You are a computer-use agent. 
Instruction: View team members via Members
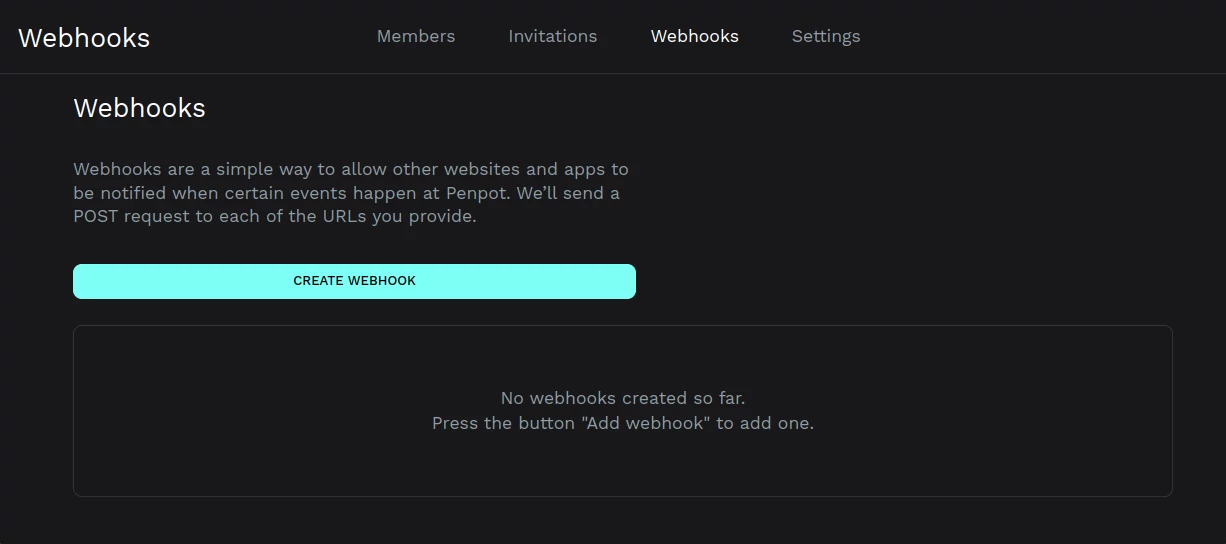pos(415,36)
